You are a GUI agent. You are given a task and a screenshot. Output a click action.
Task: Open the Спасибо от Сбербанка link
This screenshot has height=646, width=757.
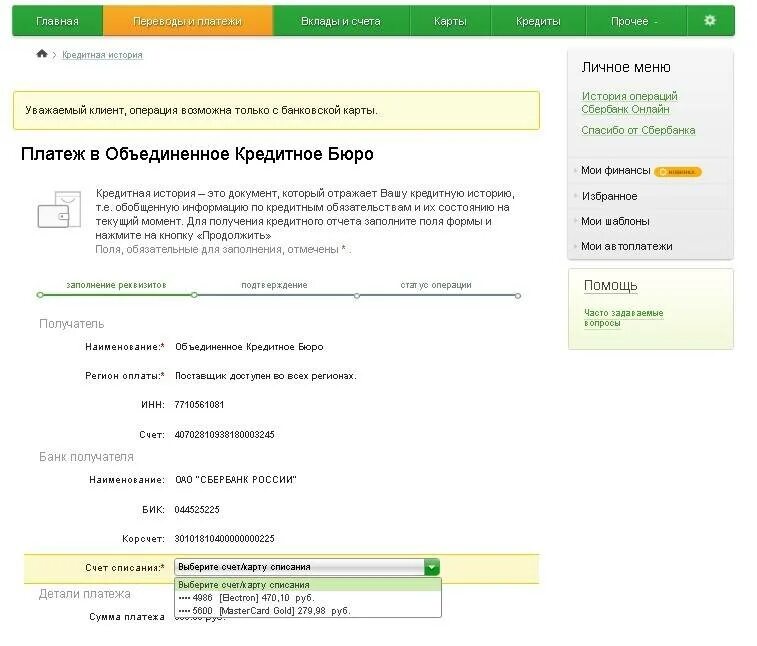pos(638,130)
